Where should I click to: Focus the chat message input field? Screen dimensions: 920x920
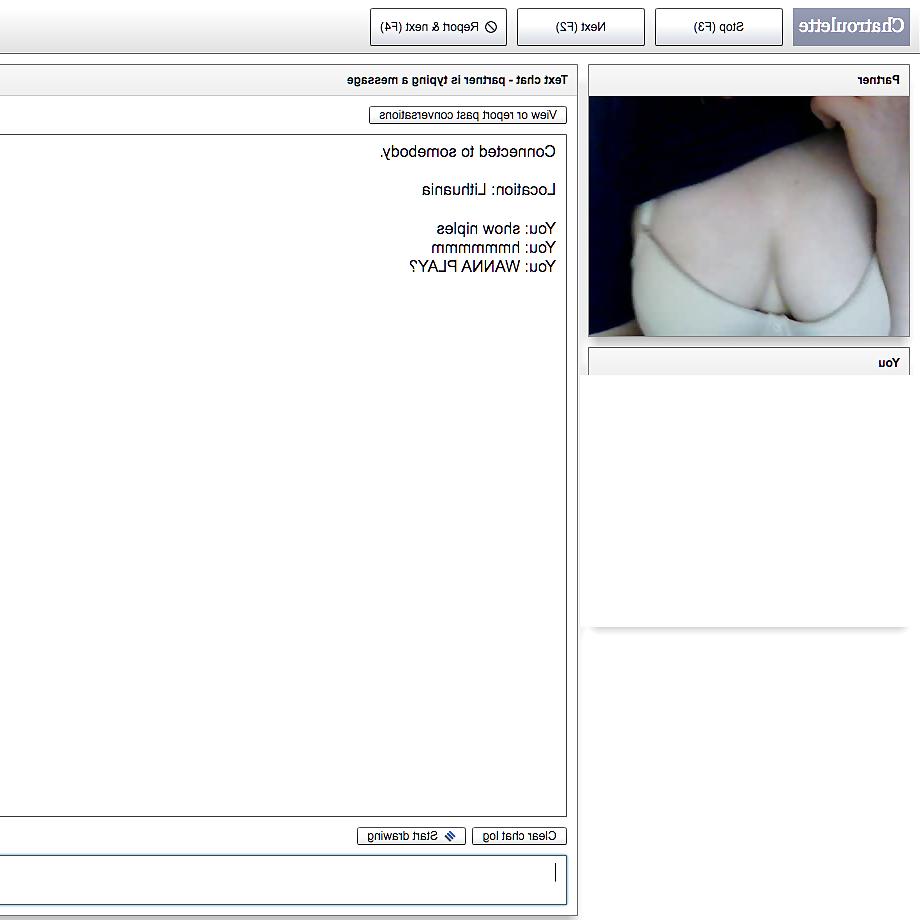[283, 880]
